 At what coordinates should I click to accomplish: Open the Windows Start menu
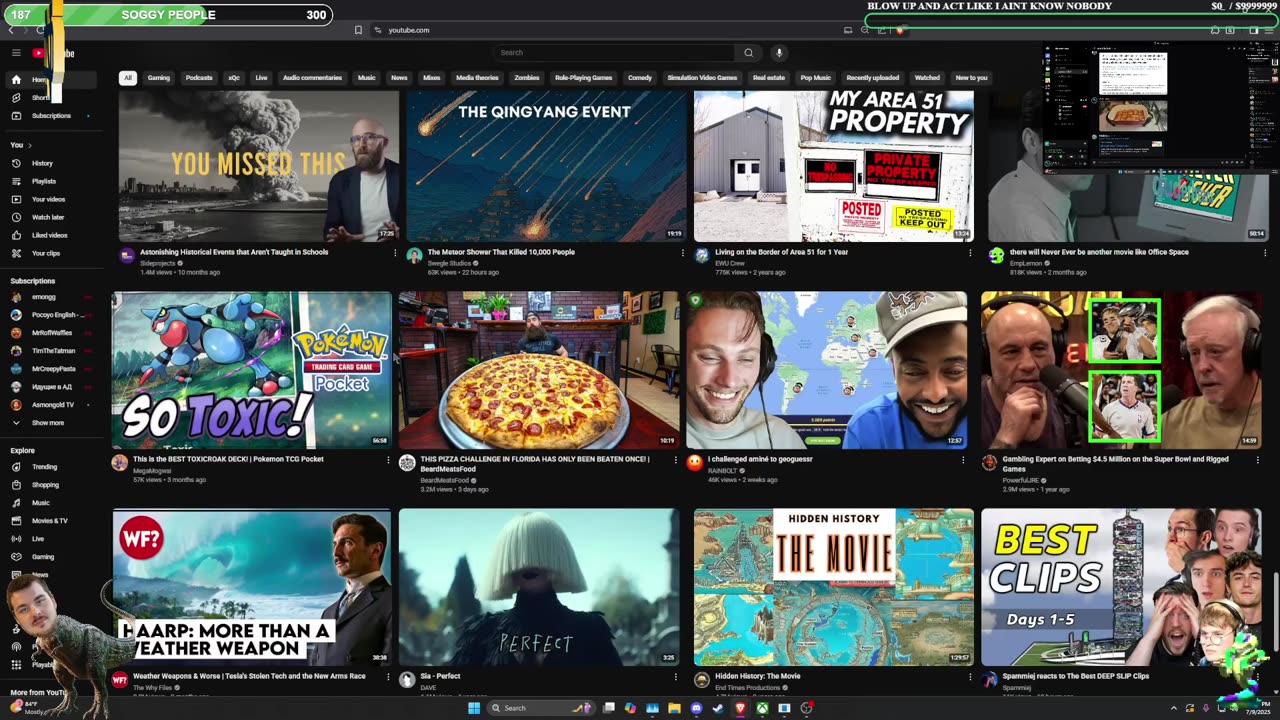[474, 708]
